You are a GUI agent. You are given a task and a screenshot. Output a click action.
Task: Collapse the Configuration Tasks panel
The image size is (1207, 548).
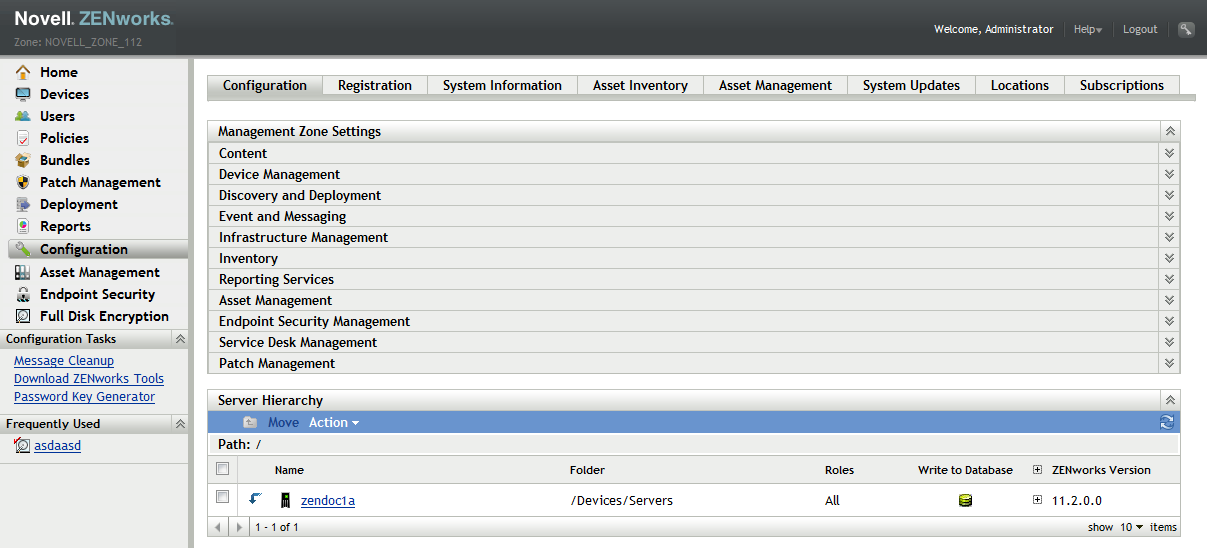tap(180, 339)
